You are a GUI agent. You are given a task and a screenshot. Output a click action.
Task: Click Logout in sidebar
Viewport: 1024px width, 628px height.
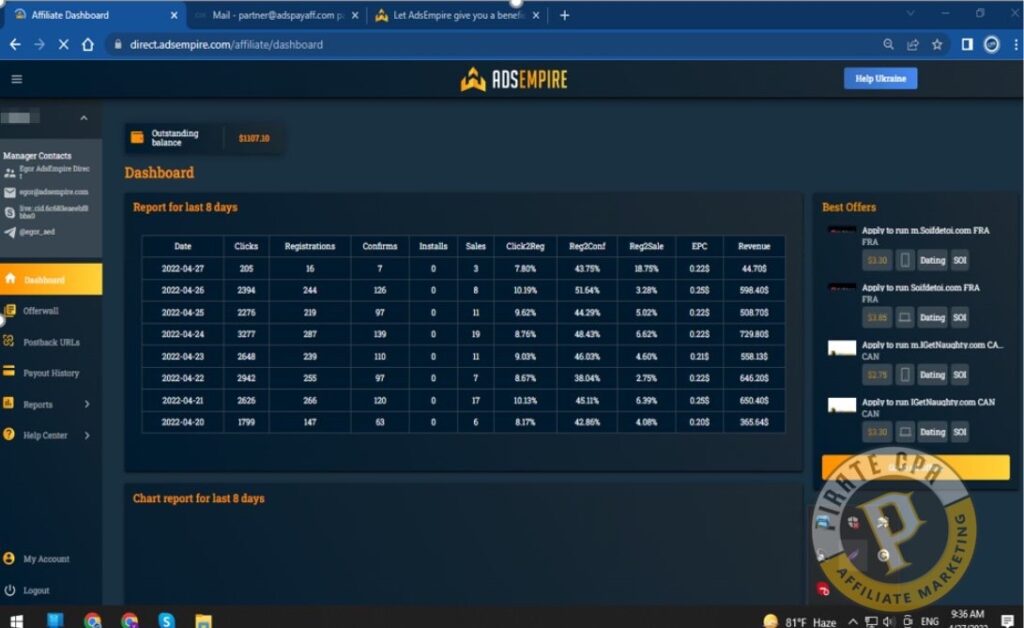pos(36,590)
